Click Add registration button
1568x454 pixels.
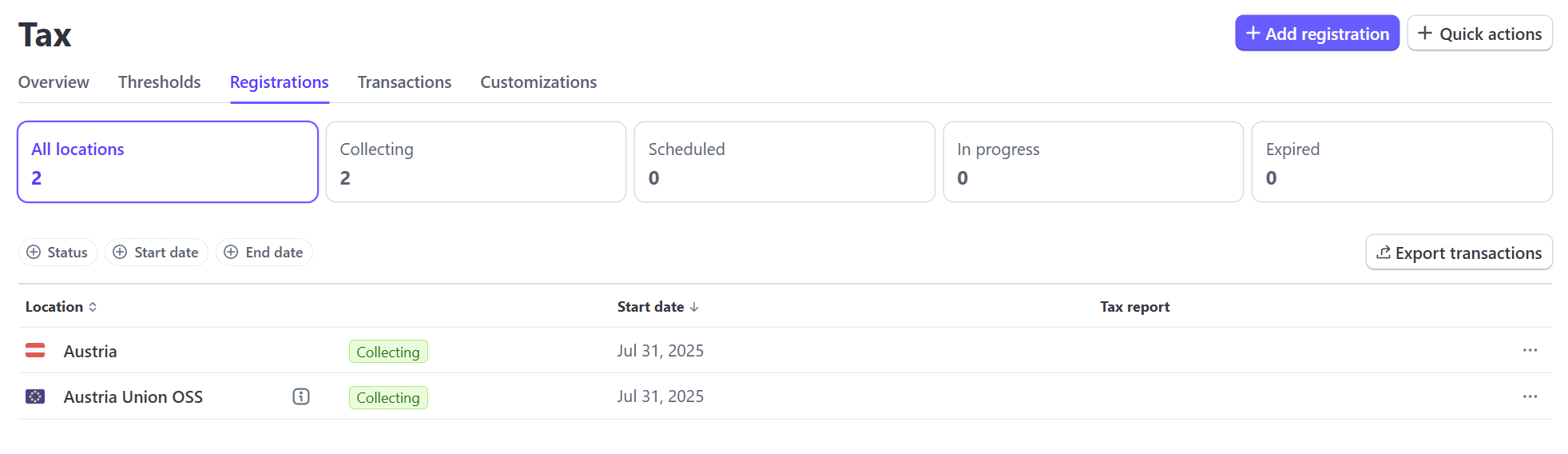point(1317,34)
